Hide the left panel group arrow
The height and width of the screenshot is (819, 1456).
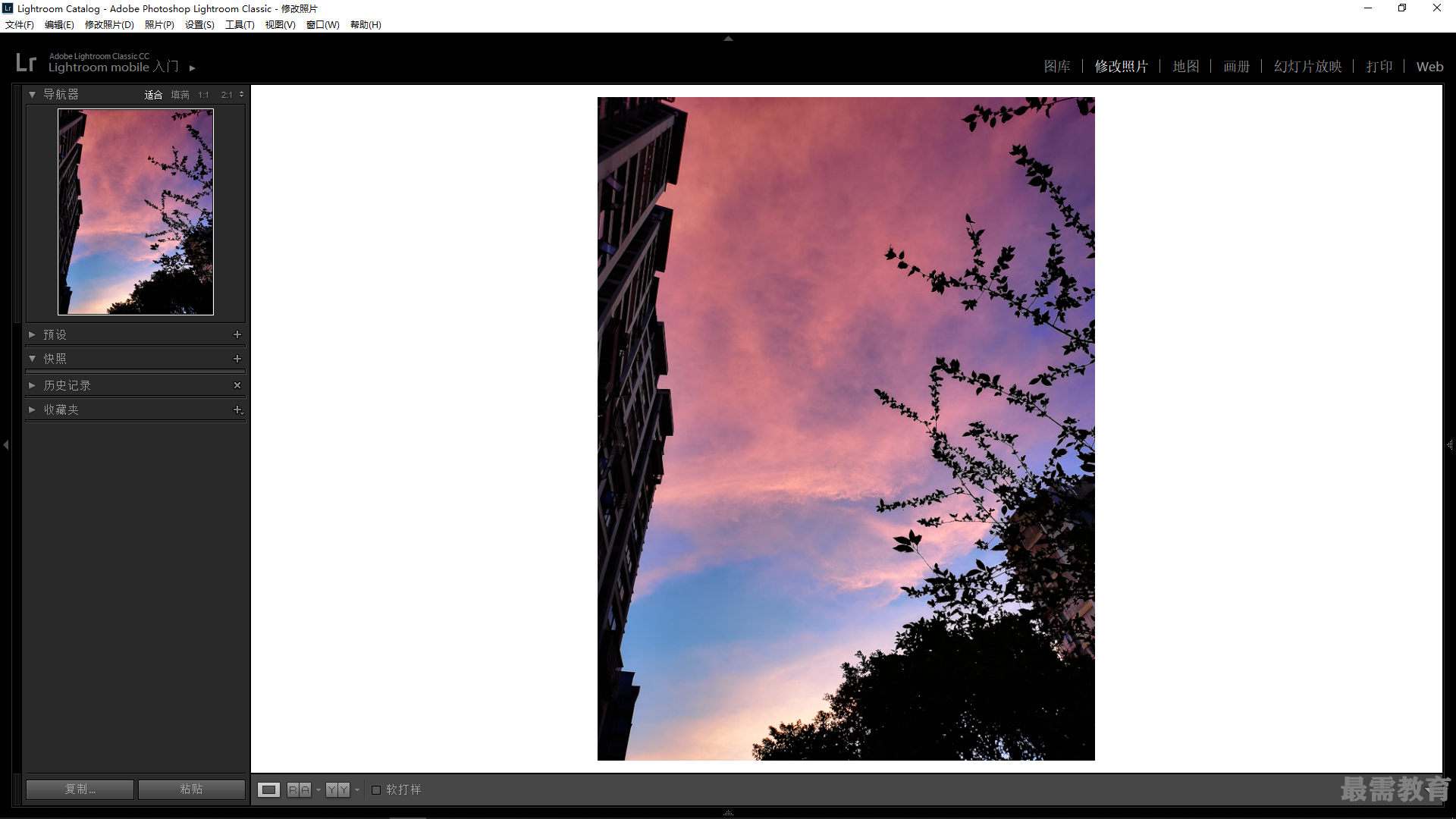click(x=6, y=445)
